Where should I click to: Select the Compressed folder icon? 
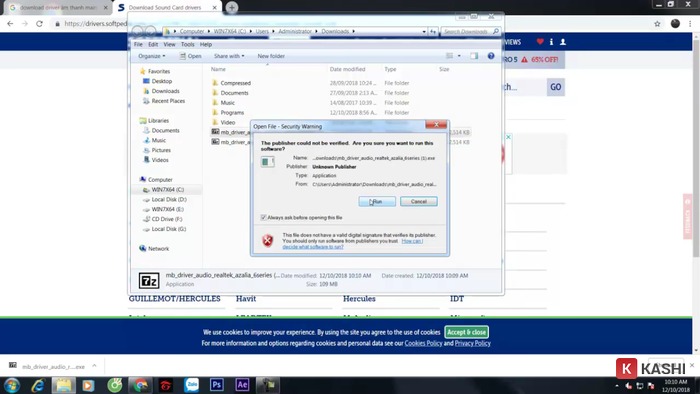(x=215, y=83)
